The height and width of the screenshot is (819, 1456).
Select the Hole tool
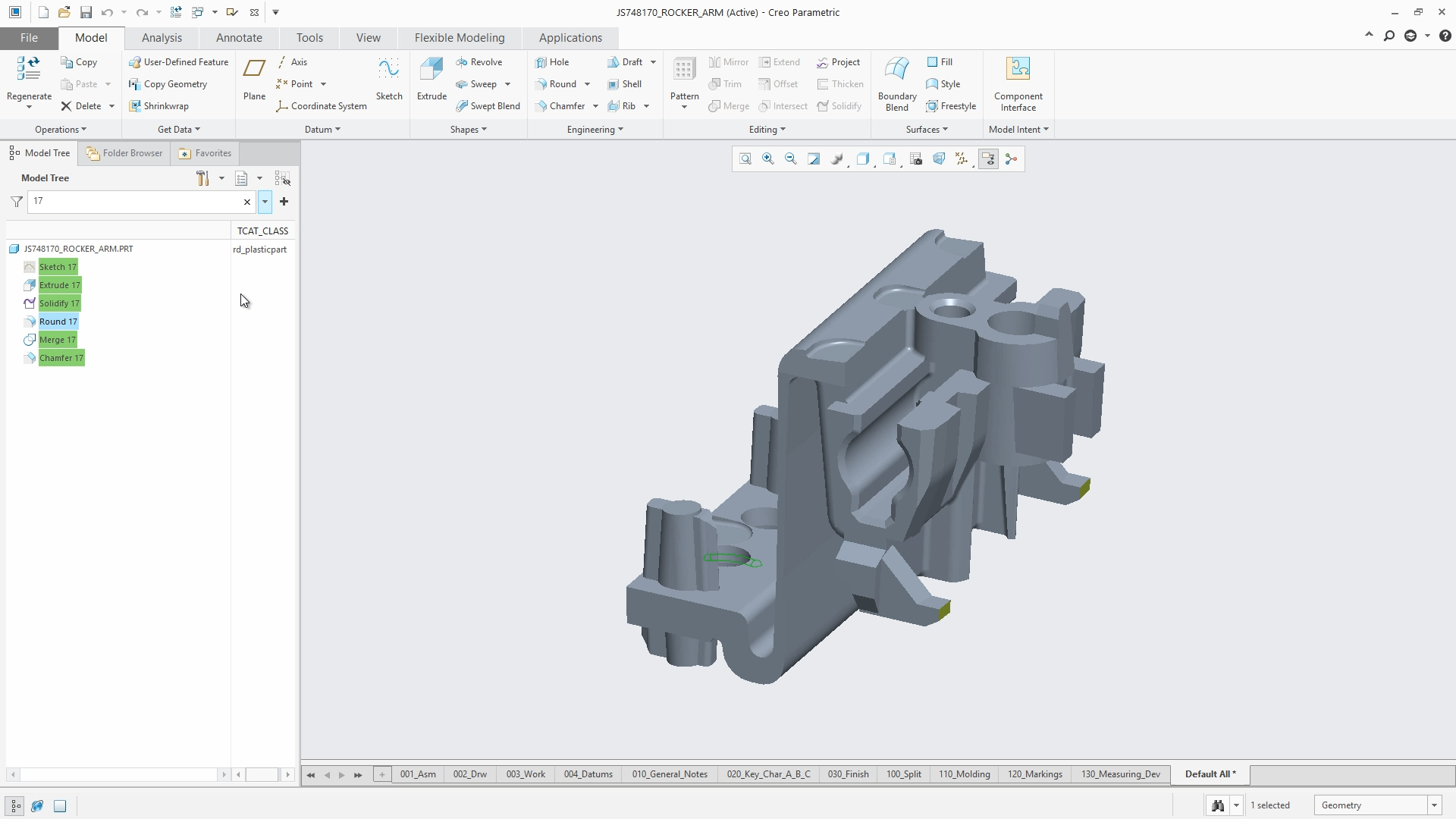click(x=552, y=62)
